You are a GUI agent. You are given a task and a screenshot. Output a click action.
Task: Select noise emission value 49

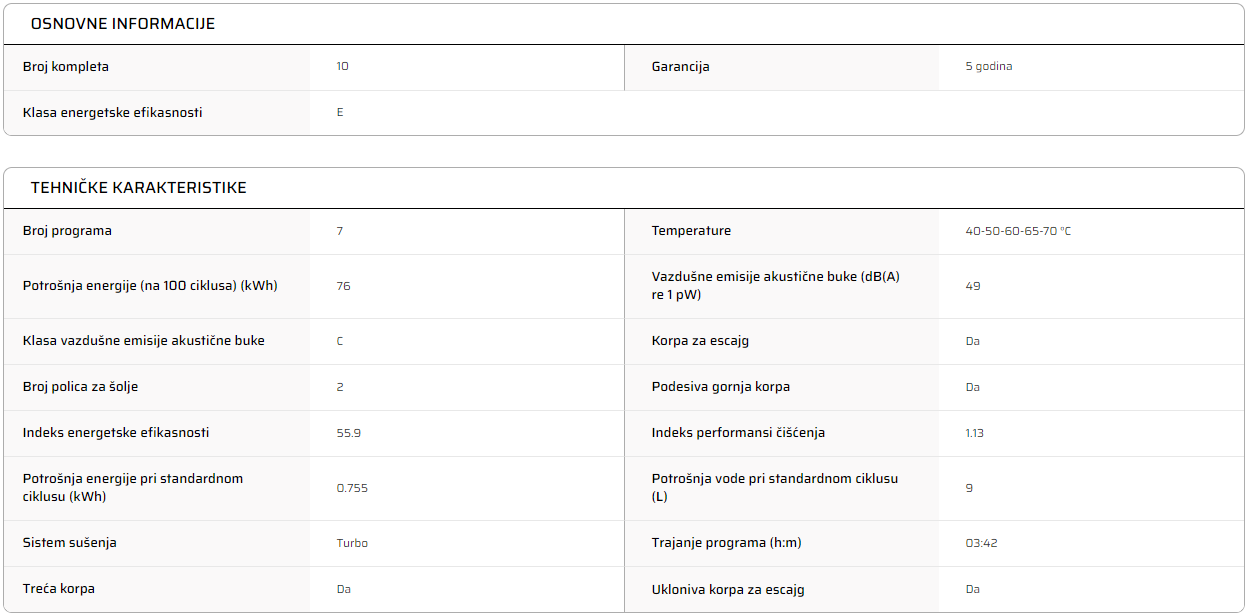click(973, 286)
